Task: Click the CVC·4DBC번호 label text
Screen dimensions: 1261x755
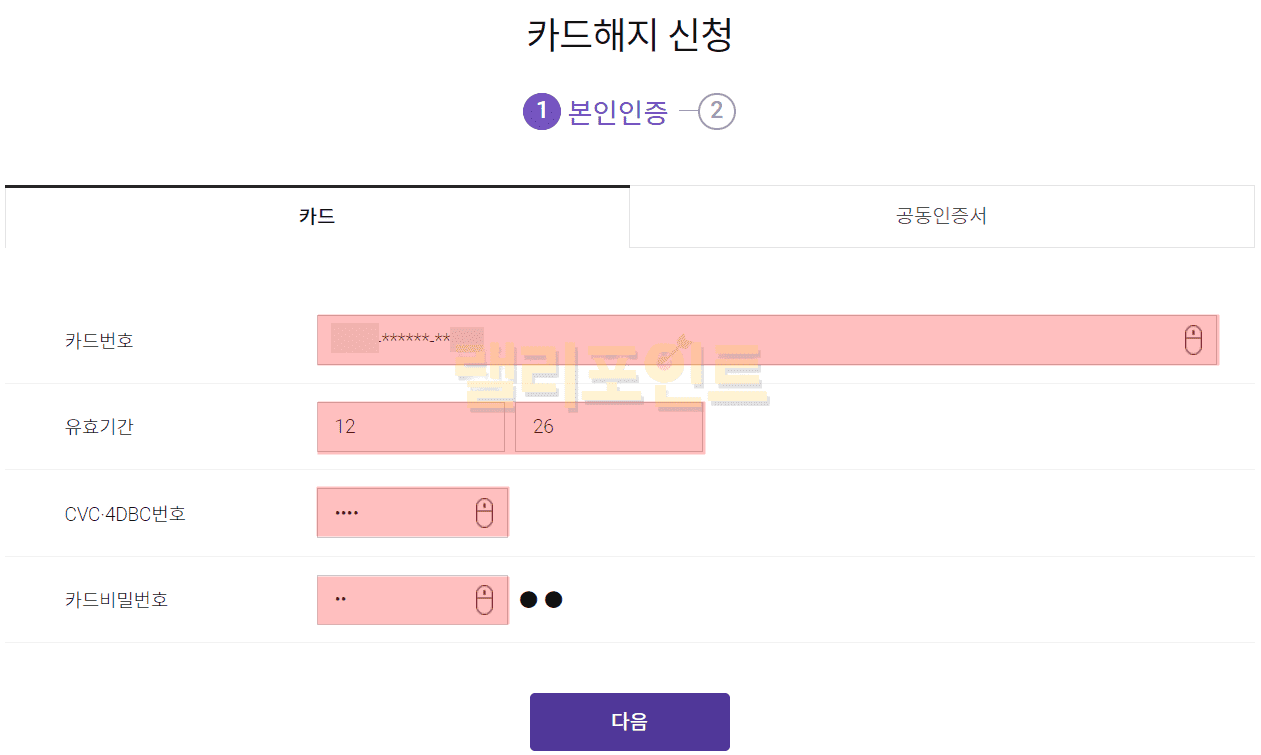Action: coord(125,514)
